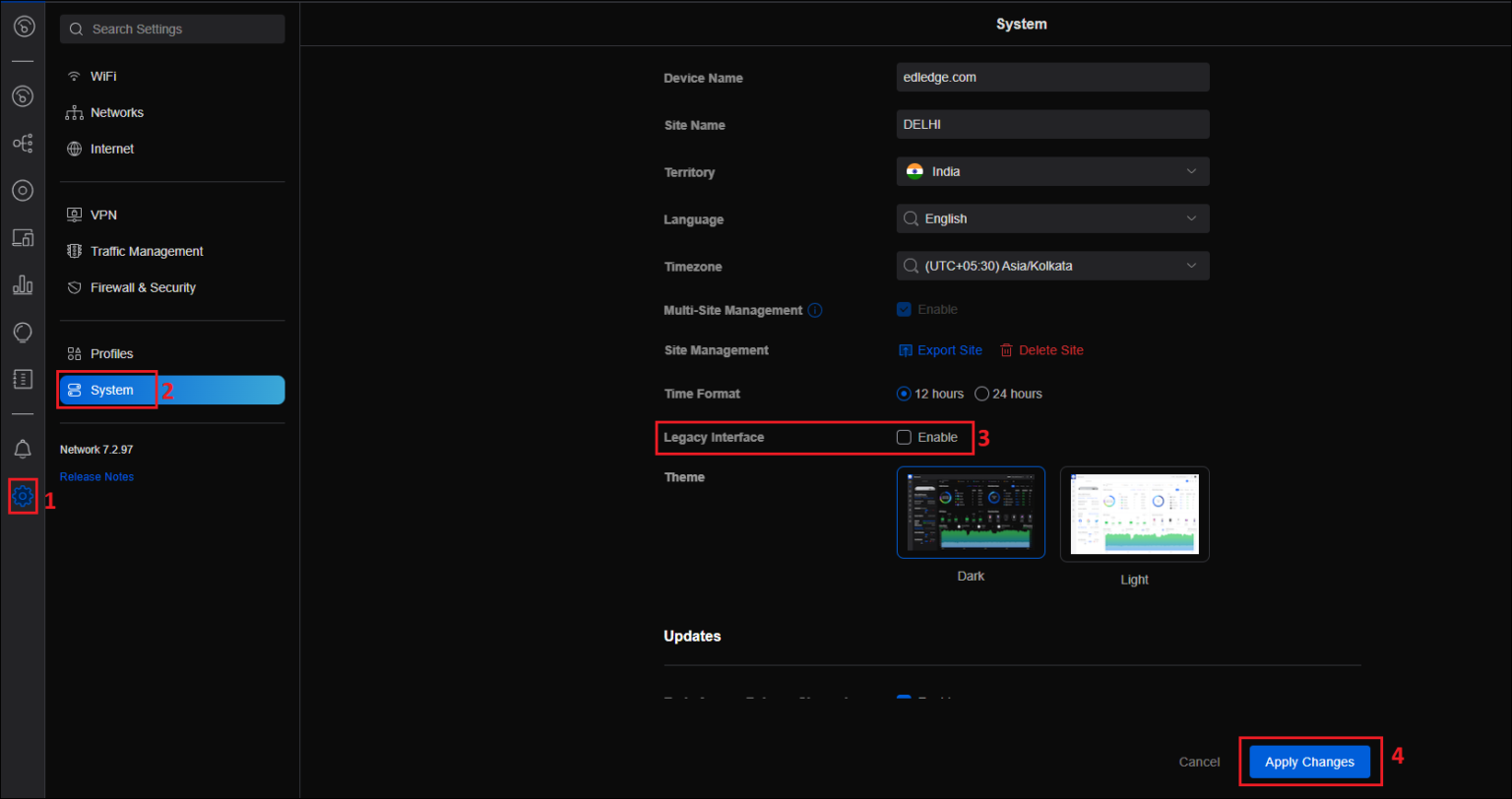The height and width of the screenshot is (799, 1512).
Task: Open the Language dropdown set to English
Action: (1051, 217)
